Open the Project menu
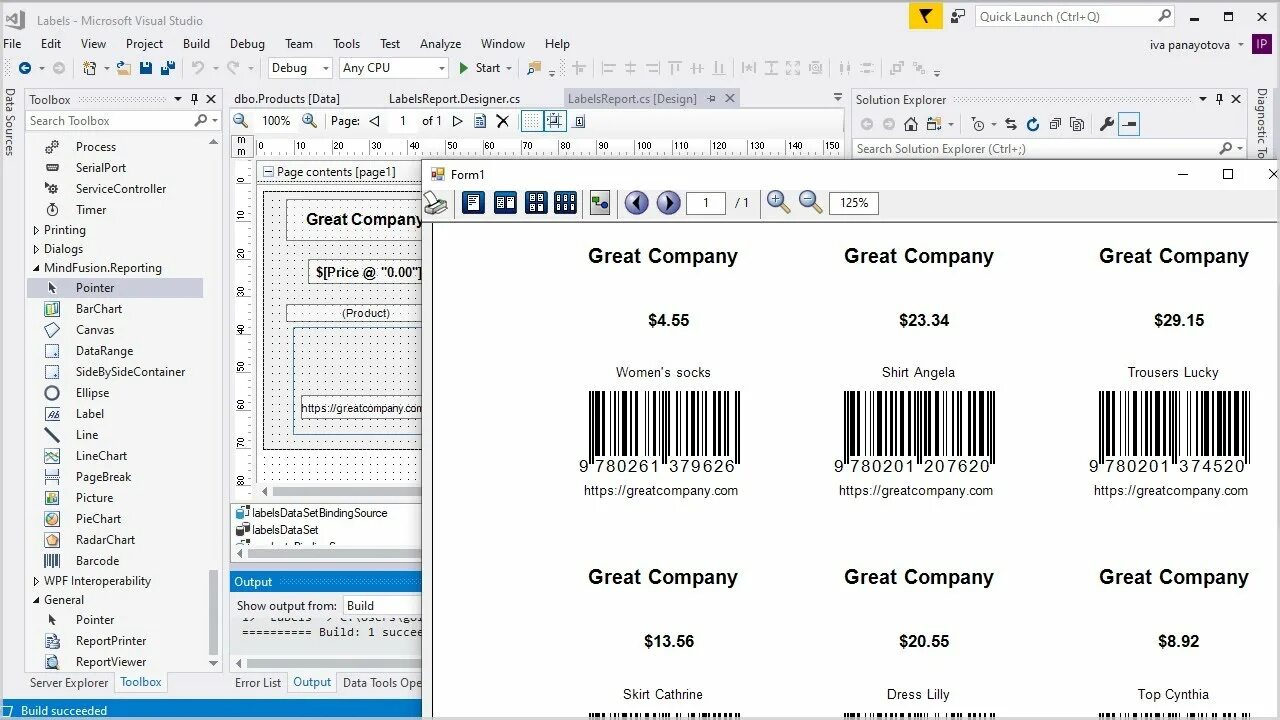This screenshot has width=1280, height=720. 144,43
